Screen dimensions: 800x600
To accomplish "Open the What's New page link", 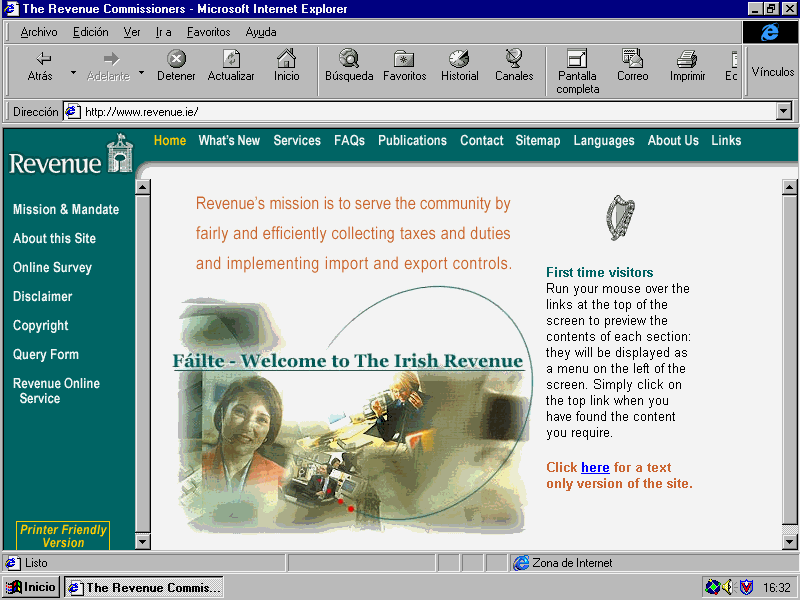I will coord(229,140).
